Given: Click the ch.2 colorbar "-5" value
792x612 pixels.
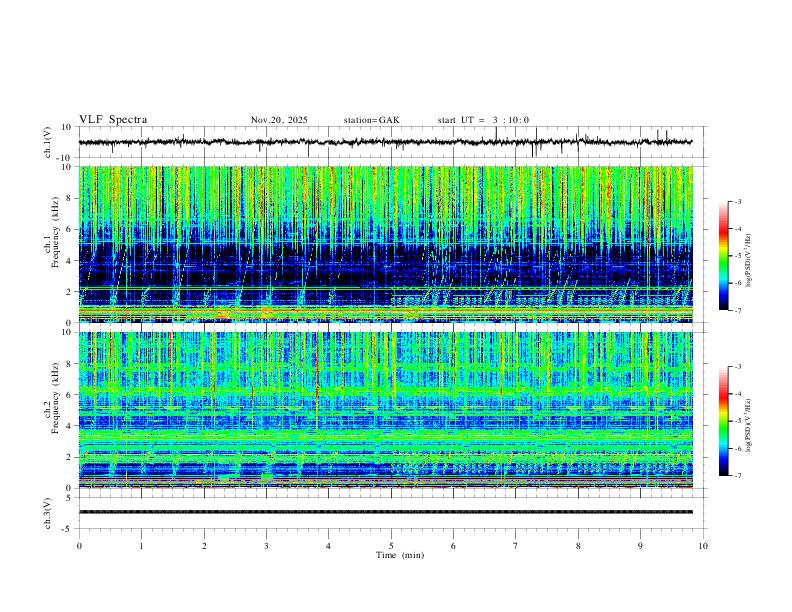Looking at the screenshot, I should tap(738, 421).
